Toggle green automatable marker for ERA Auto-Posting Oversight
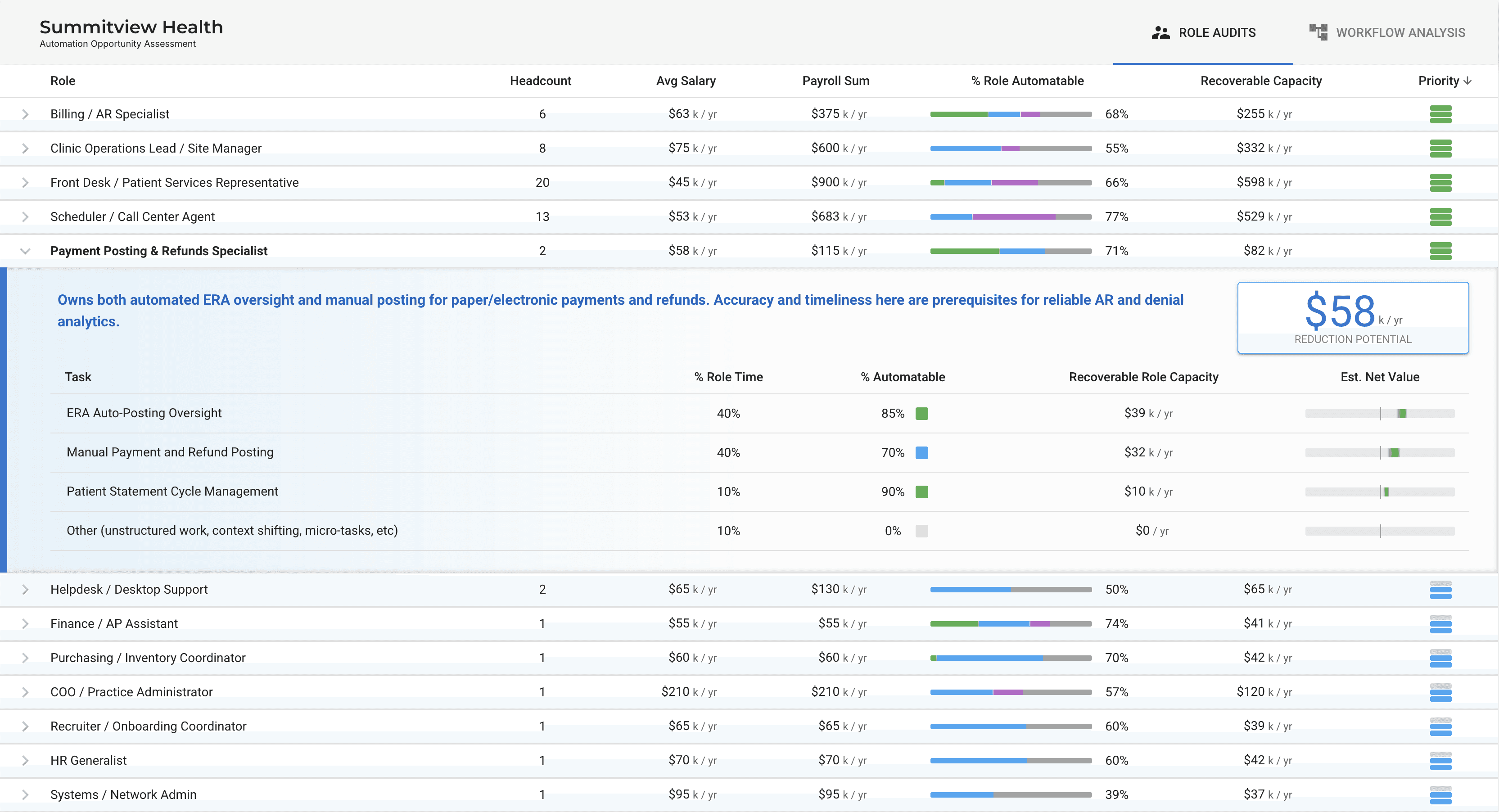The width and height of the screenshot is (1499, 812). pos(922,414)
